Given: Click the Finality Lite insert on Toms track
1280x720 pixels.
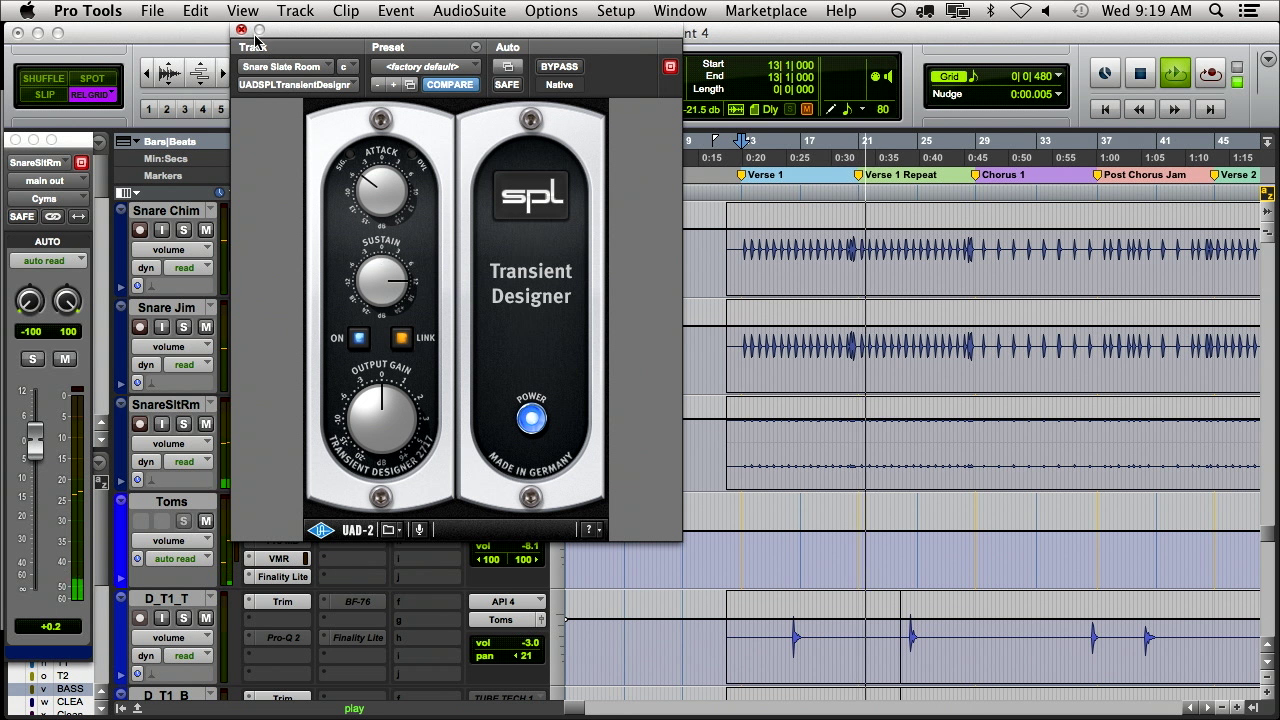Looking at the screenshot, I should (x=283, y=577).
